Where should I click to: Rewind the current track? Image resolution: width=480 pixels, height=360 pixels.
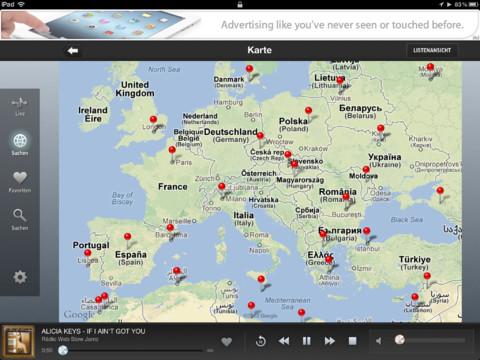(x=284, y=341)
